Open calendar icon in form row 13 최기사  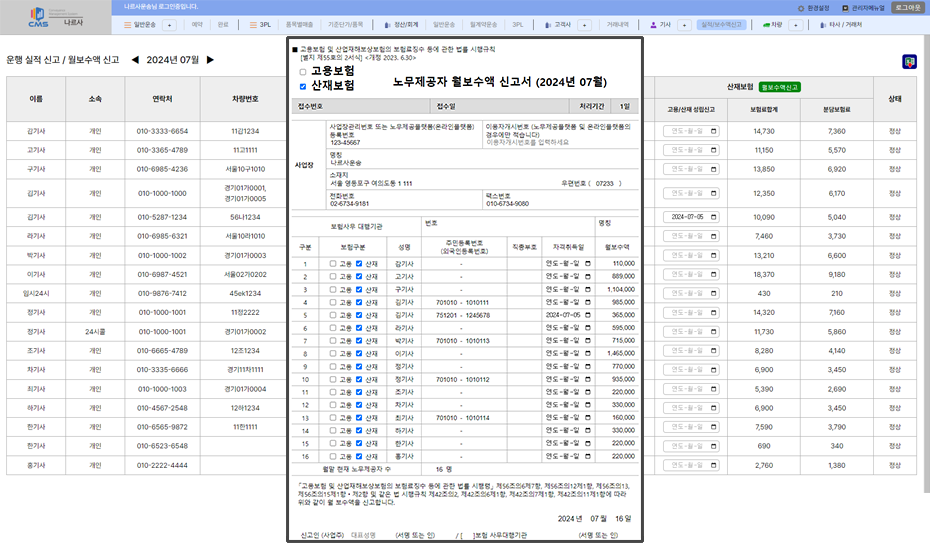coord(588,418)
